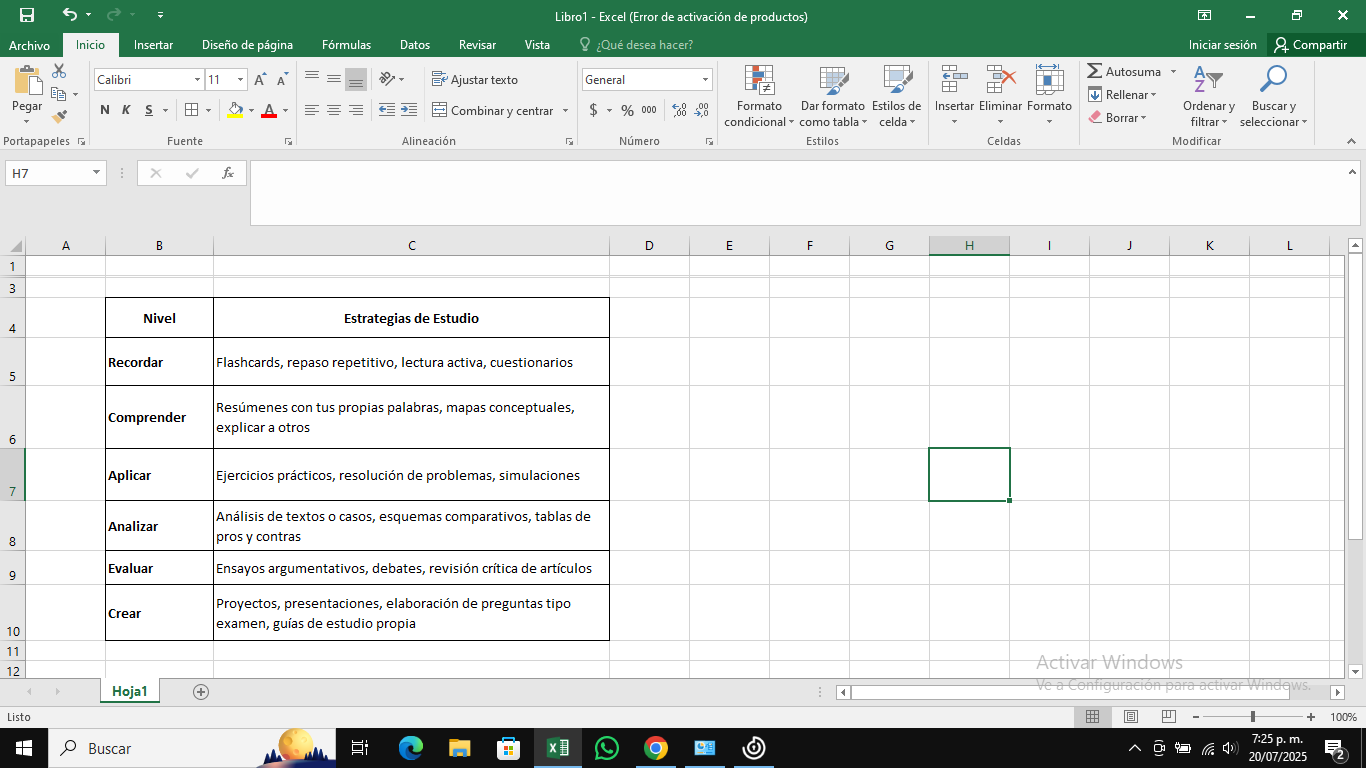Screen dimensions: 1366x768
Task: Open the Pegar dropdown arrow
Action: pos(27,120)
